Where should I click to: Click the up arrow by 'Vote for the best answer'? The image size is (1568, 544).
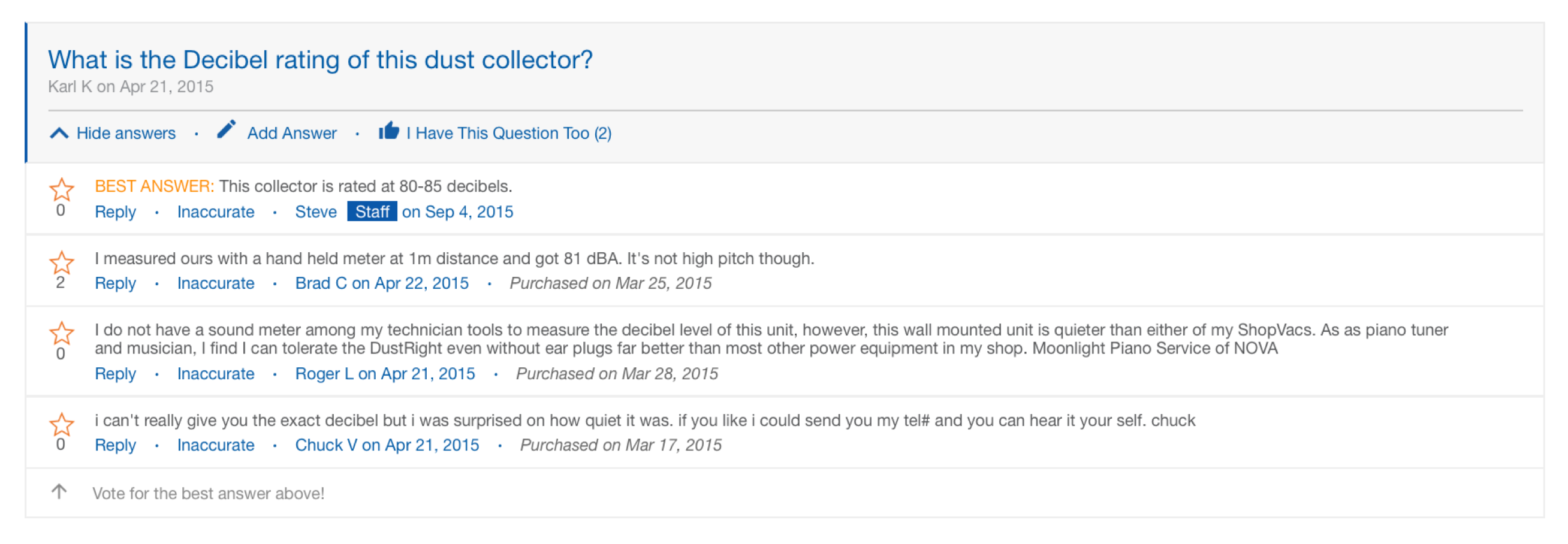pos(59,491)
